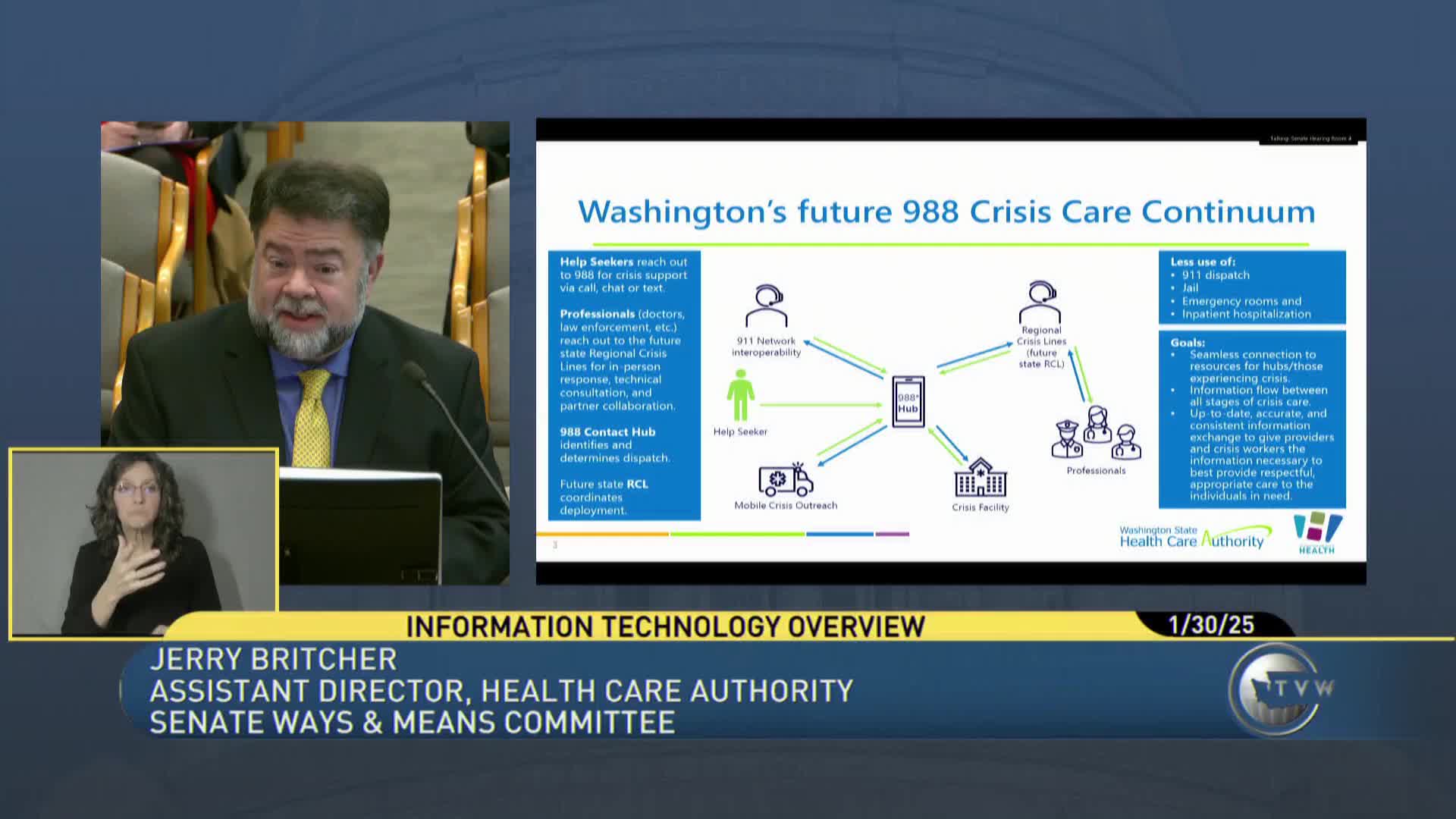The width and height of the screenshot is (1456, 819).
Task: Click the 911 Network headset operator icon
Action: coord(767,305)
